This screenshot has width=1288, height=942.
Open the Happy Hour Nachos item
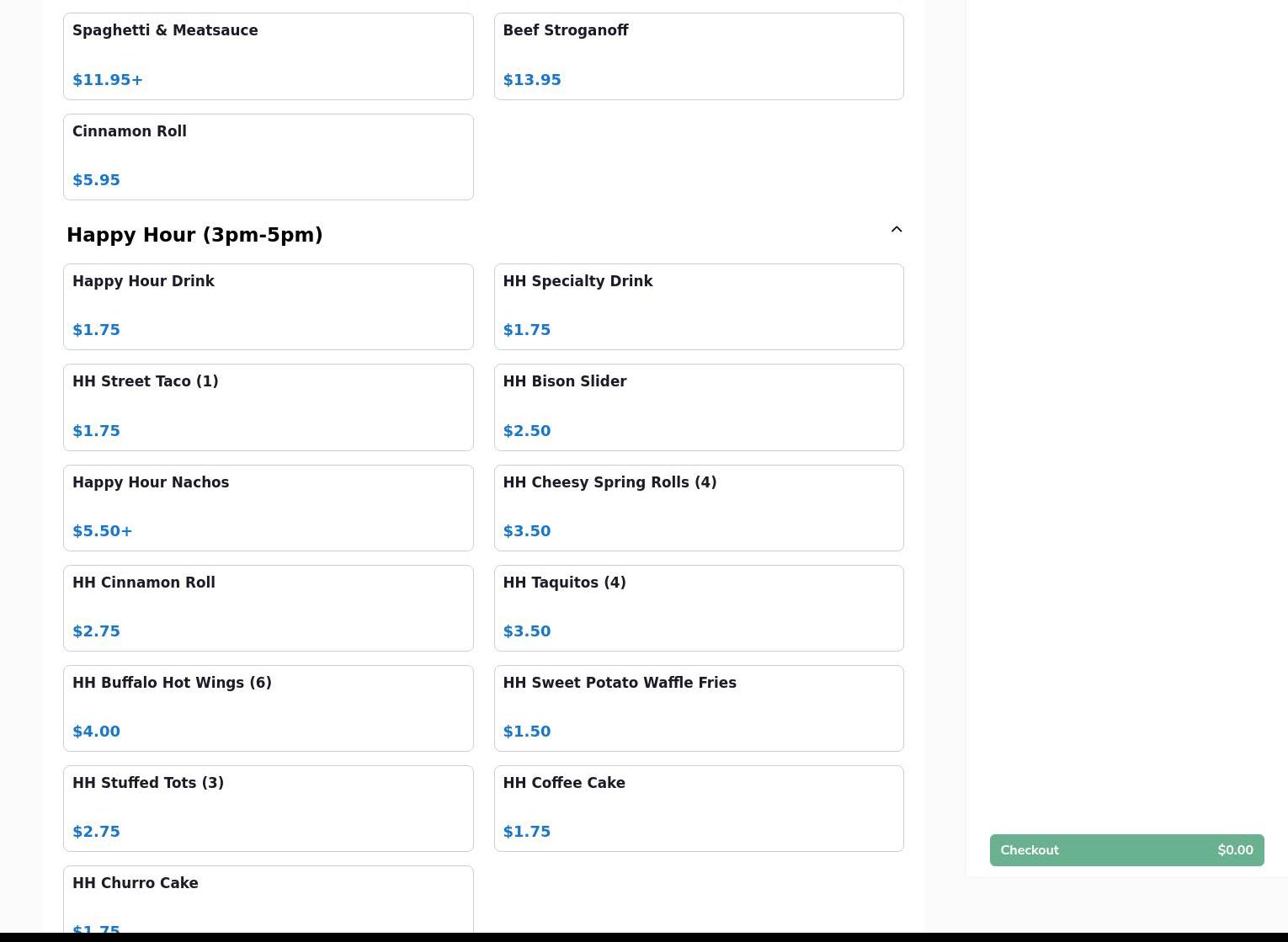[268, 508]
